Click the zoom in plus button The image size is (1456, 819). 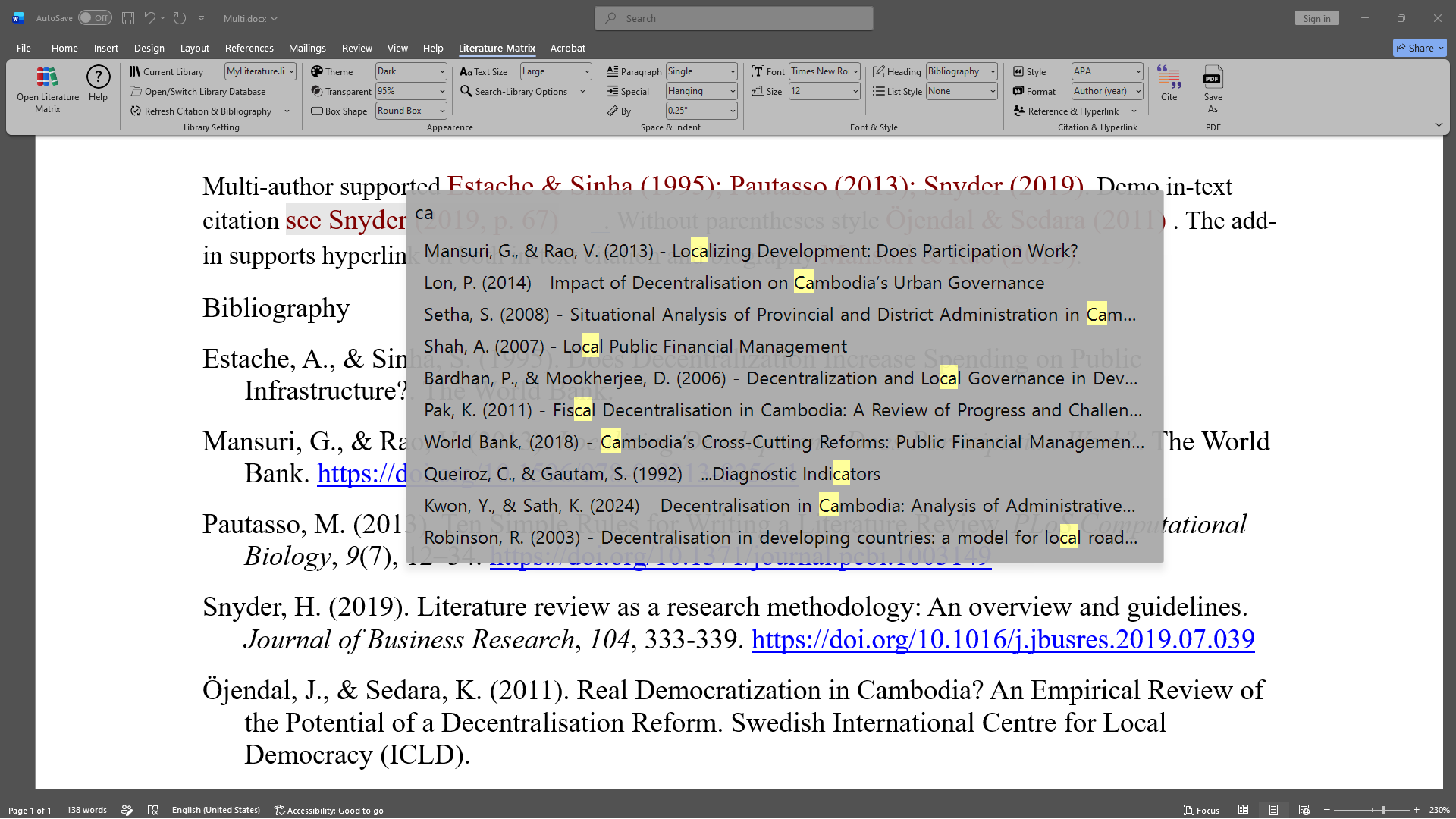[1416, 810]
